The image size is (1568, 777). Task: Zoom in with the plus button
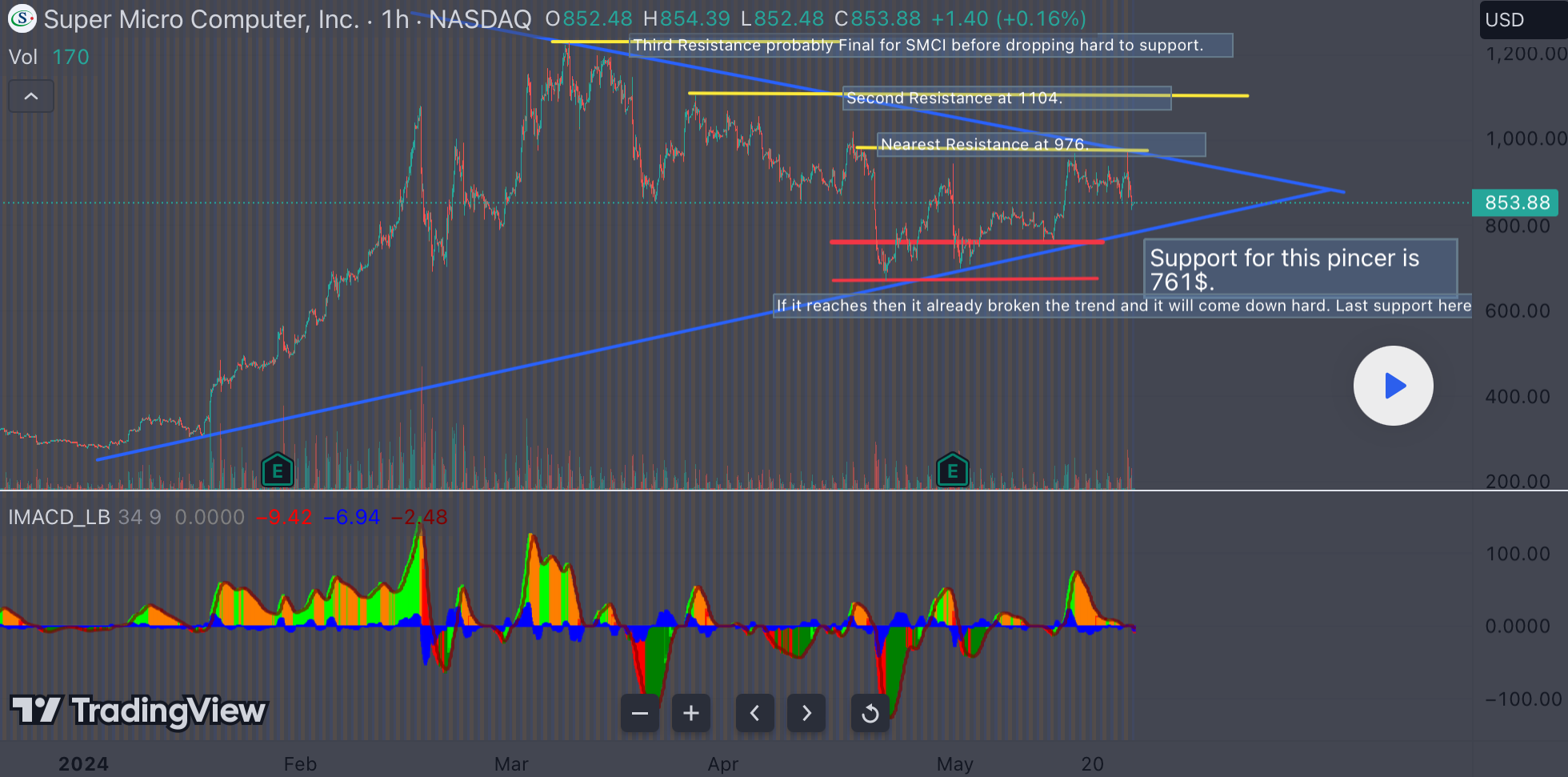pos(691,712)
